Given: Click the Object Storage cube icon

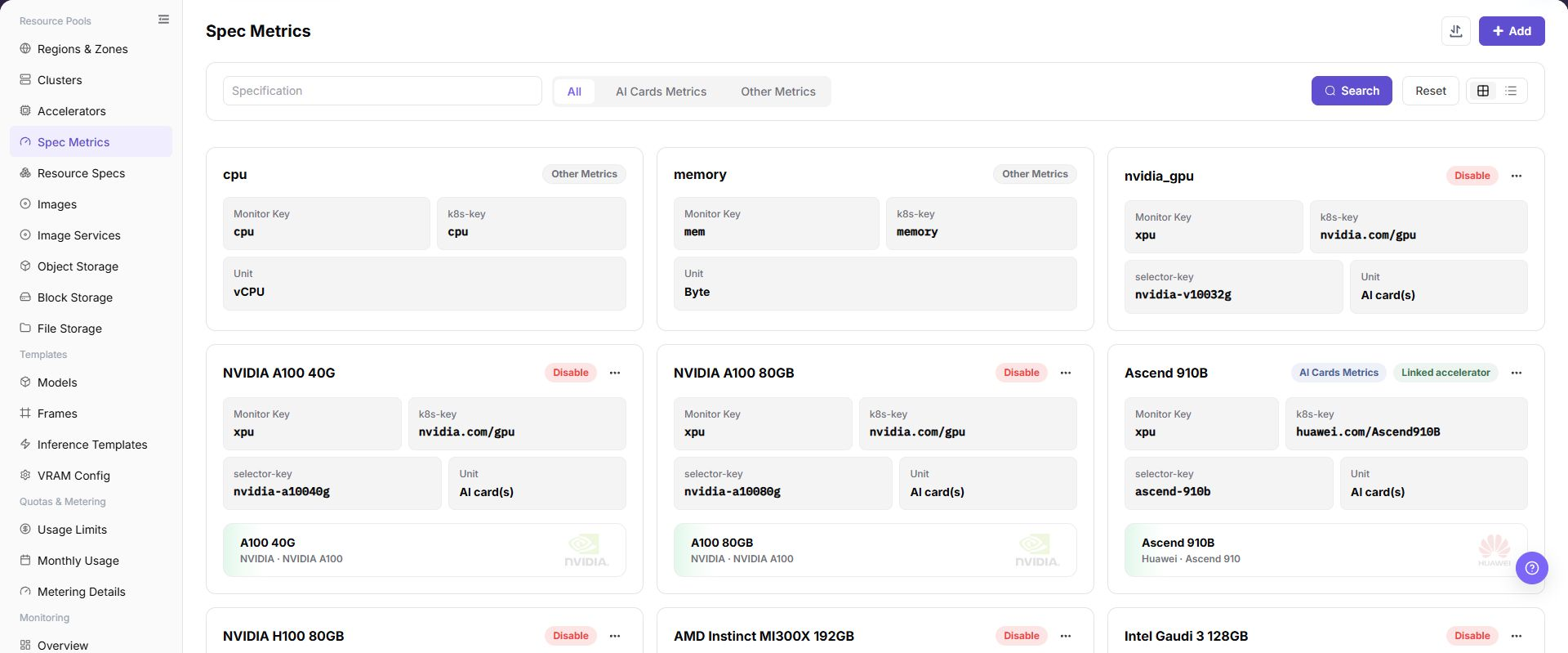Looking at the screenshot, I should [x=25, y=266].
